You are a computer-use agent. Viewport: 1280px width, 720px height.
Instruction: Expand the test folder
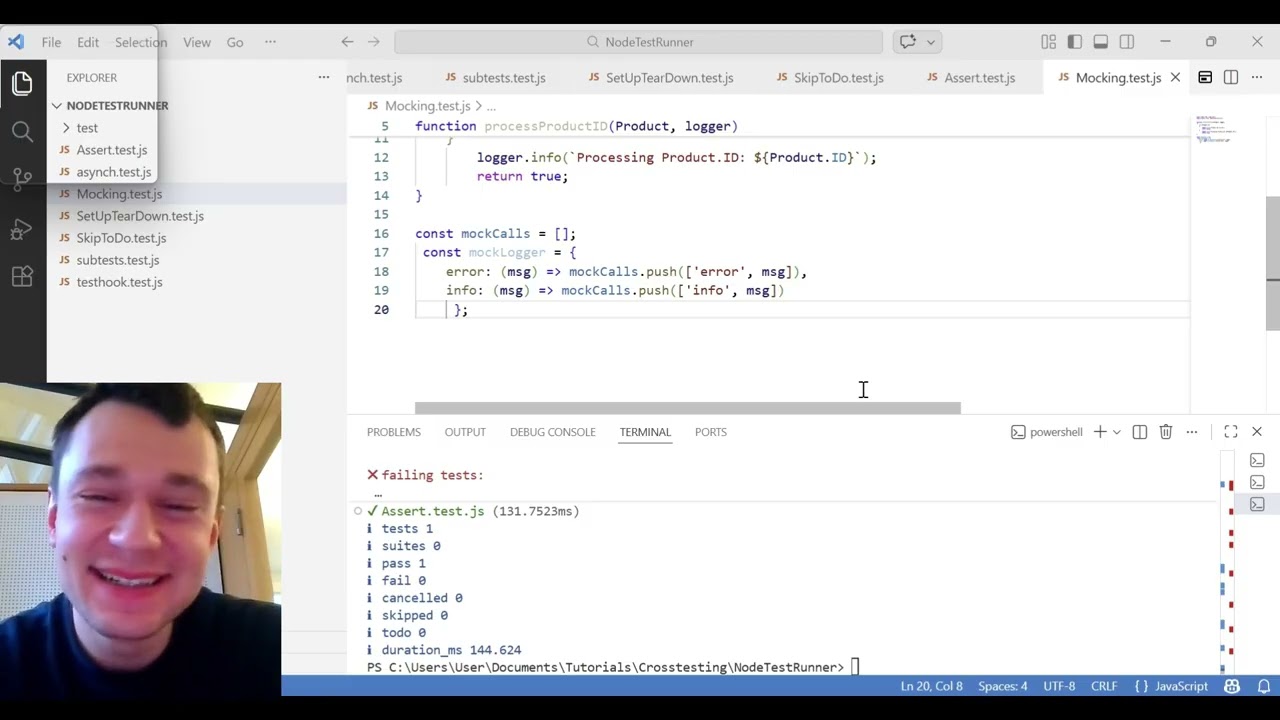pos(87,128)
